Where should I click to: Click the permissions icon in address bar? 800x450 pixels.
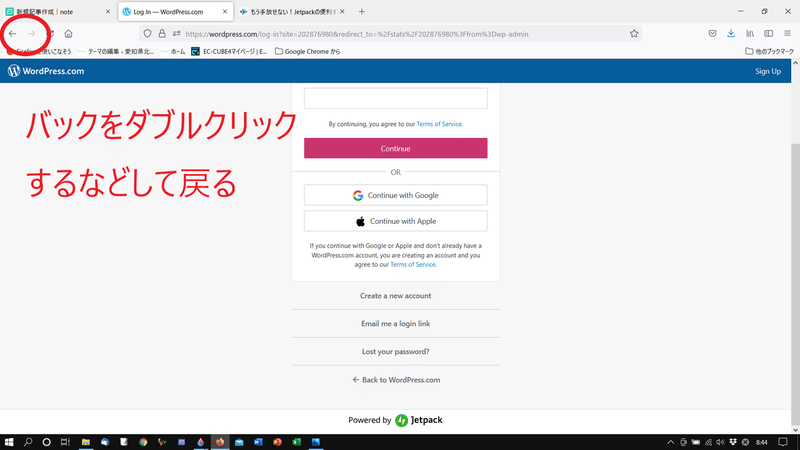pyautogui.click(x=177, y=34)
